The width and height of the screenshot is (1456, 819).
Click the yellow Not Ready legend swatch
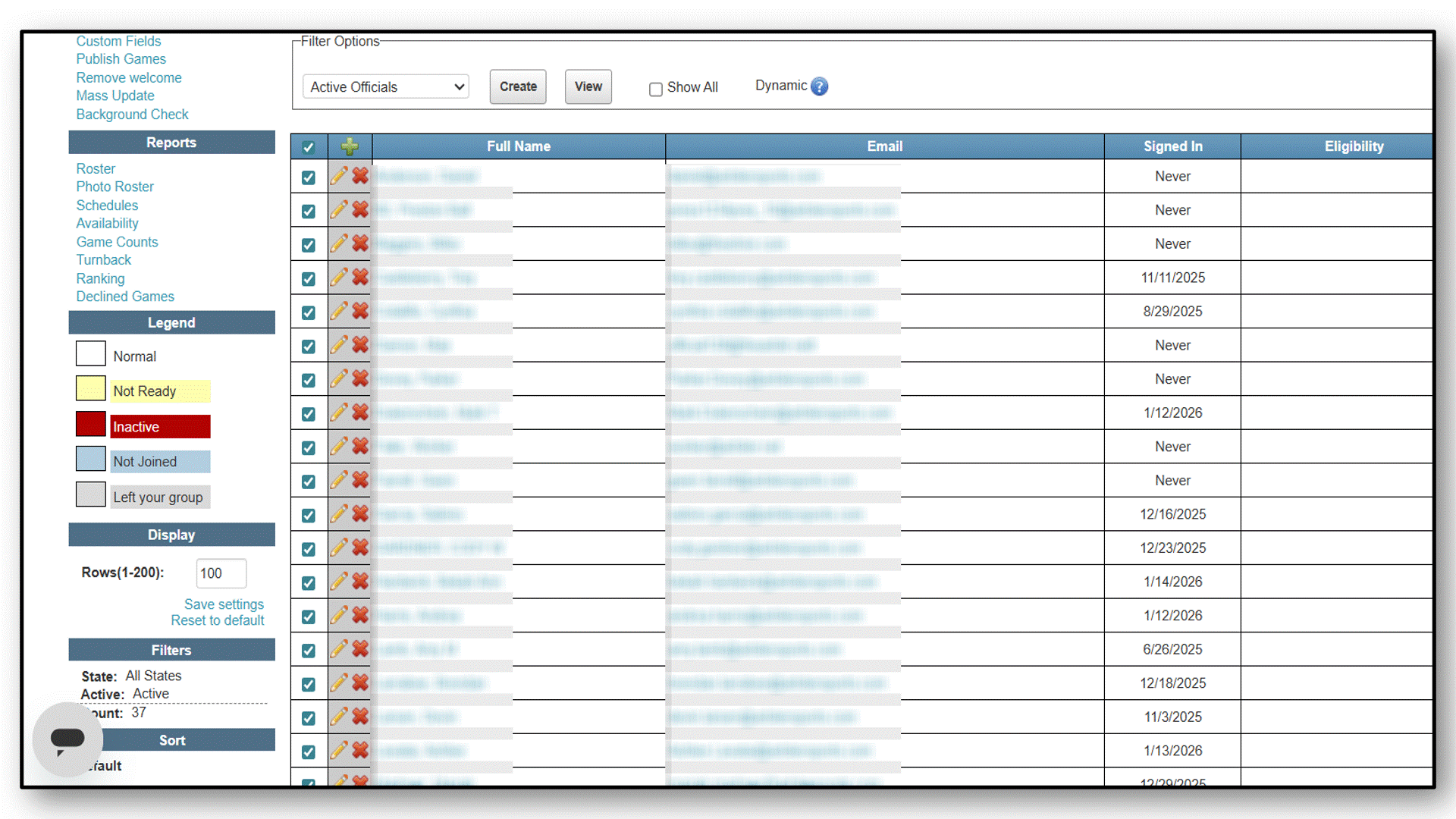tap(90, 389)
